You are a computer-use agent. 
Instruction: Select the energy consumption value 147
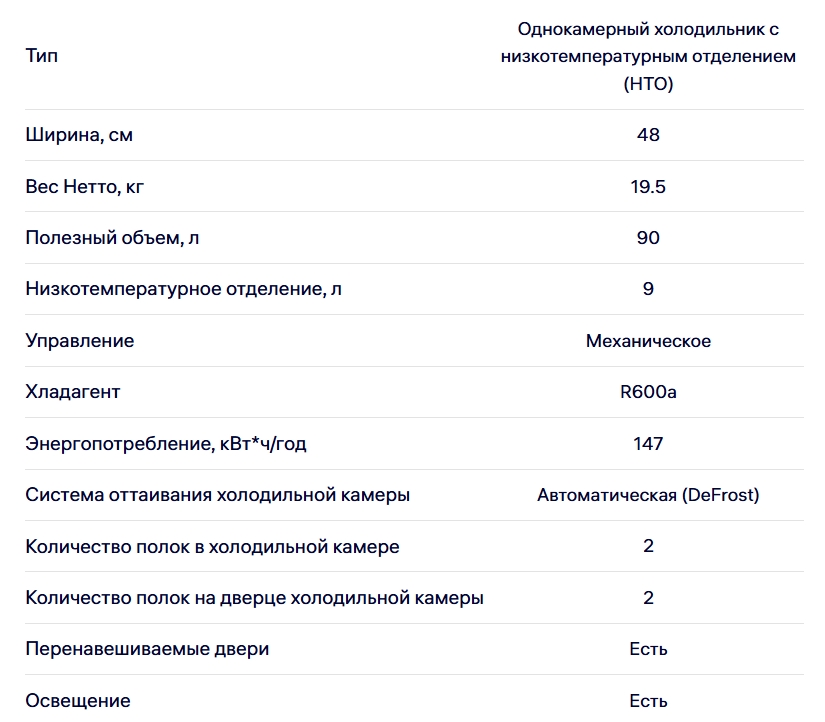[x=648, y=444]
